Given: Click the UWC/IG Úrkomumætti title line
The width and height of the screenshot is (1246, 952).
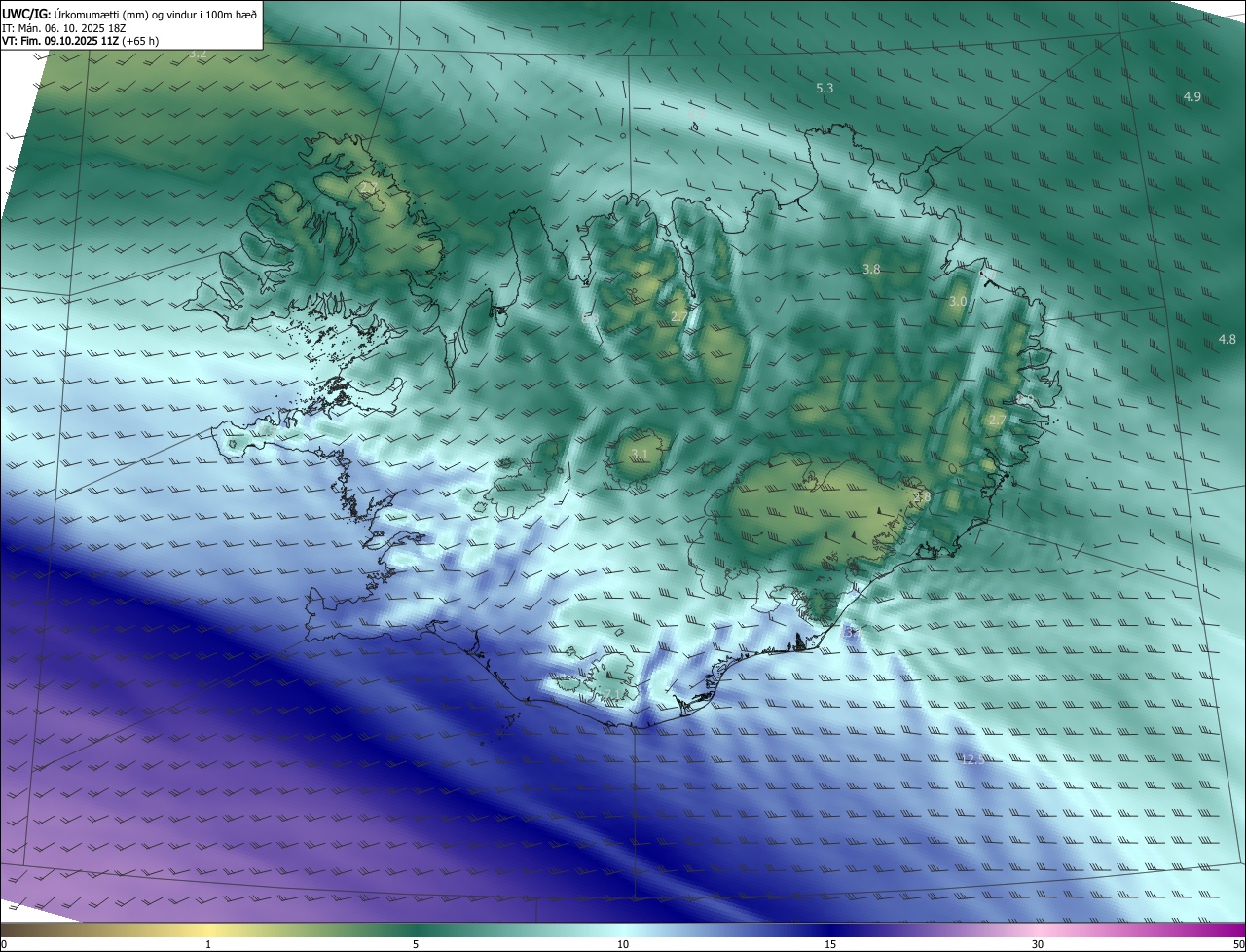Looking at the screenshot, I should (129, 14).
